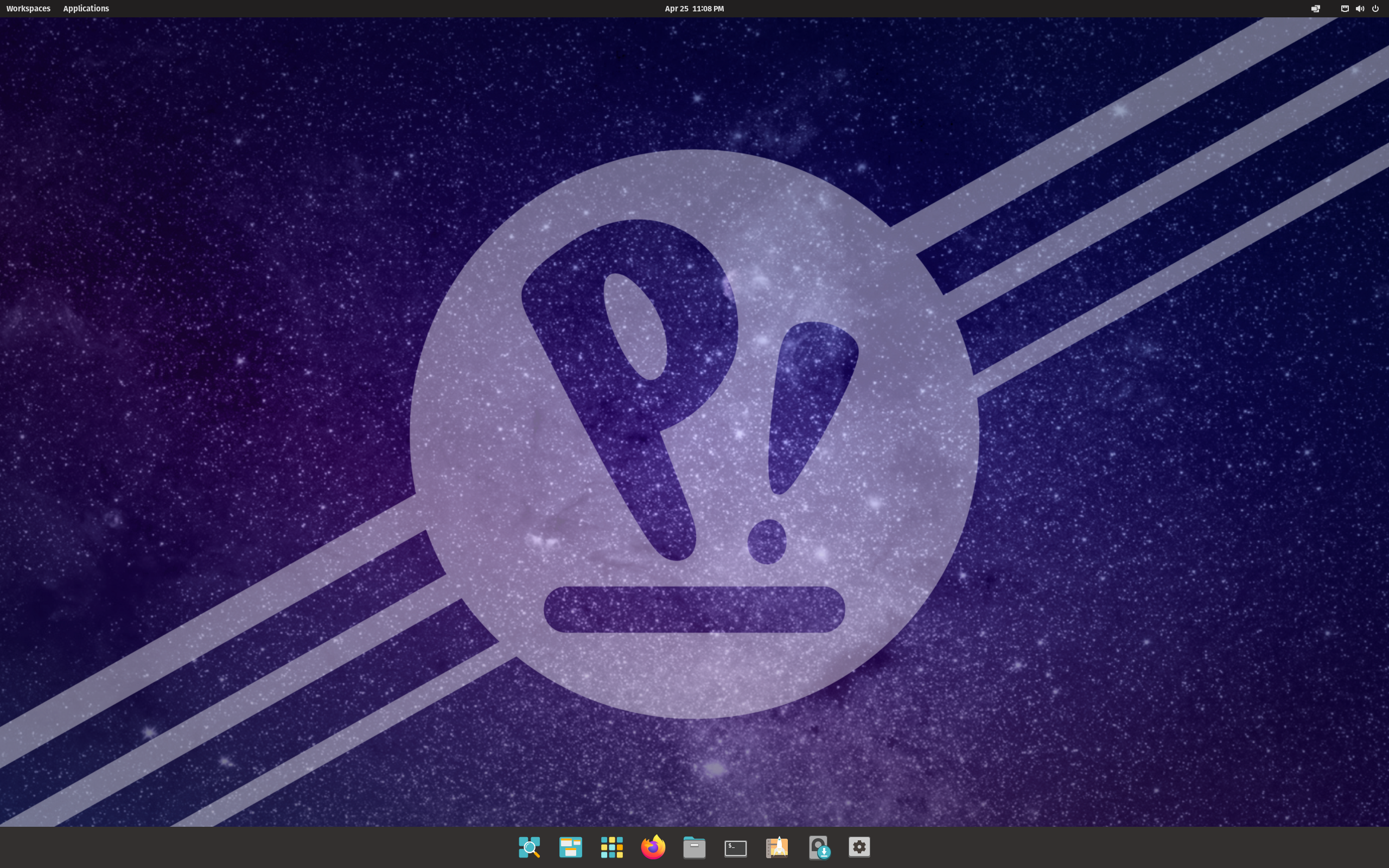Open Settings gear icon in the dock
The height and width of the screenshot is (868, 1389).
coord(859,847)
